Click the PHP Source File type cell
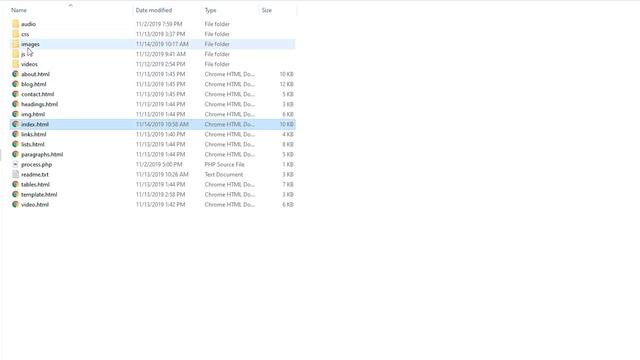640x360 pixels. (x=224, y=164)
